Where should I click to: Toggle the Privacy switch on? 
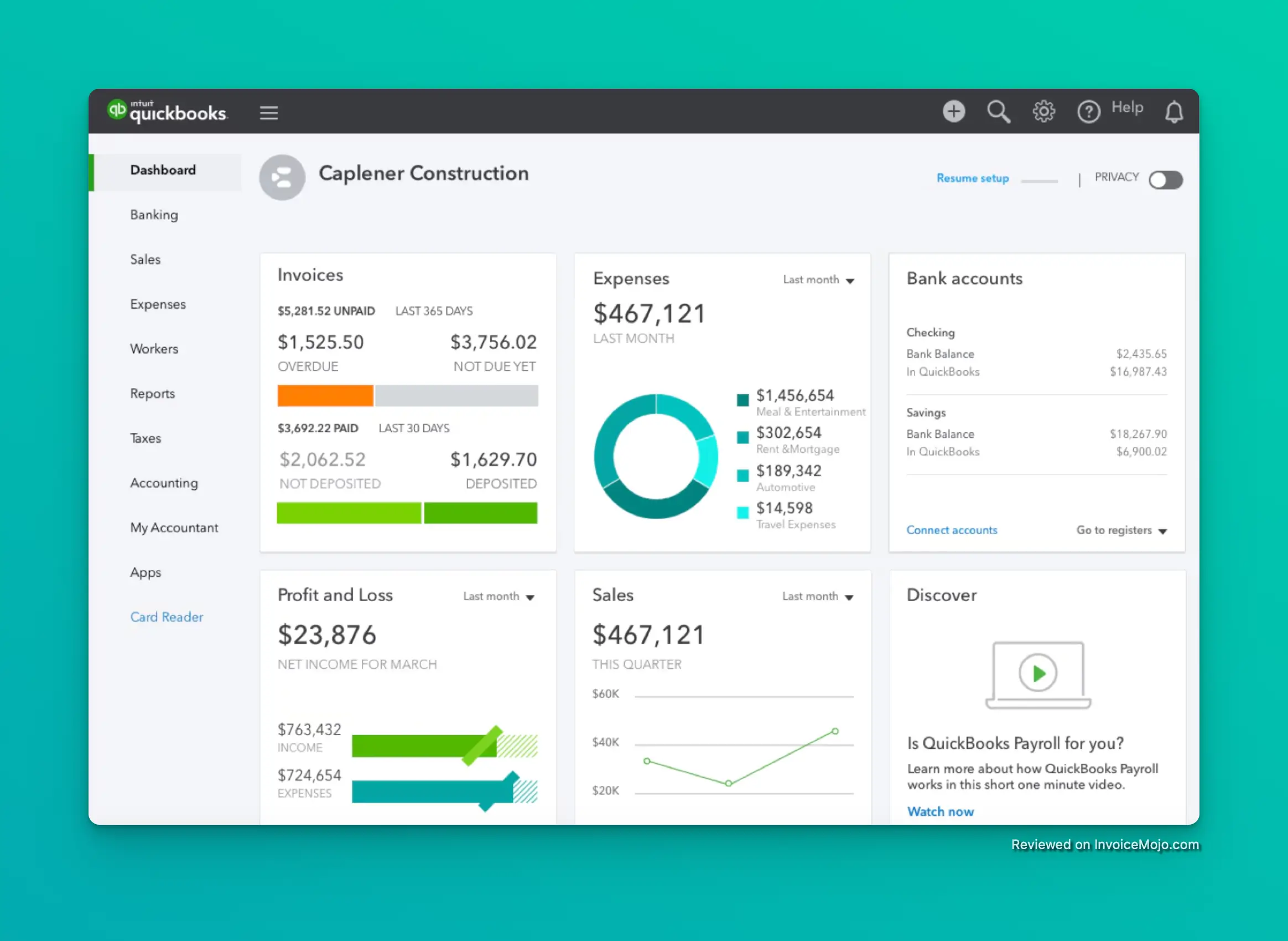pyautogui.click(x=1165, y=180)
